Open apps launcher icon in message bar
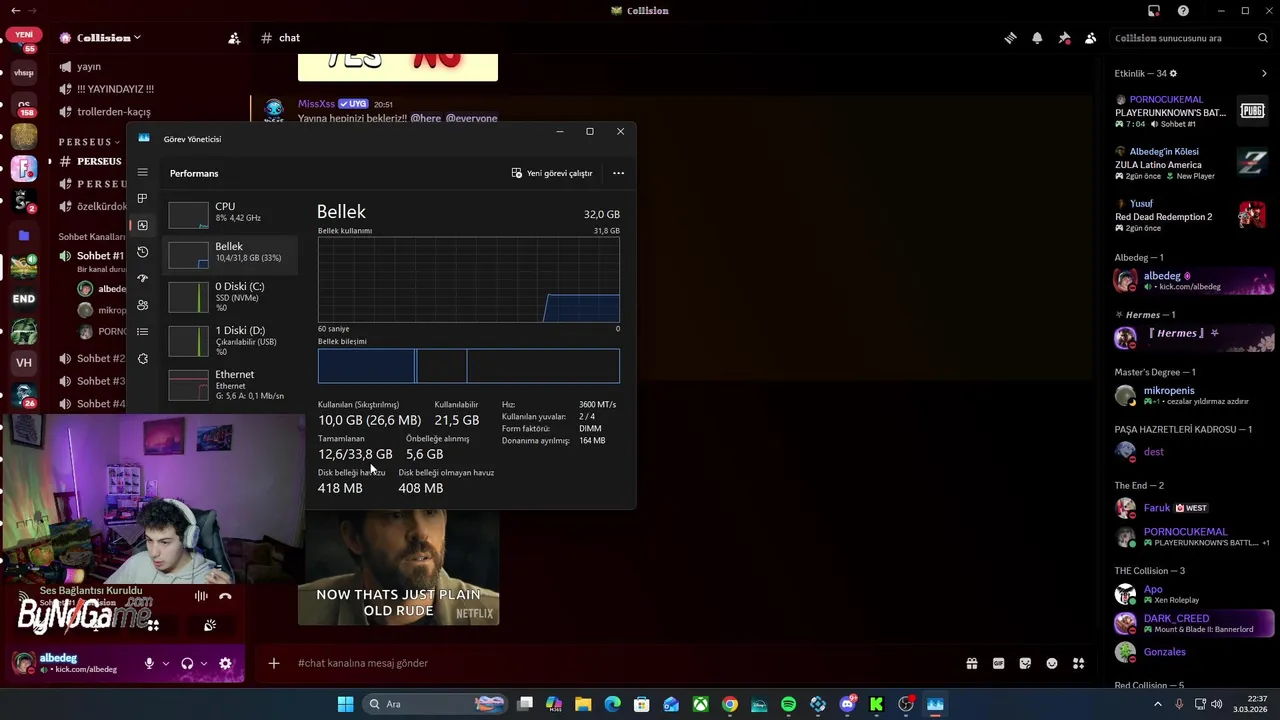This screenshot has height=720, width=1280. [x=1078, y=663]
